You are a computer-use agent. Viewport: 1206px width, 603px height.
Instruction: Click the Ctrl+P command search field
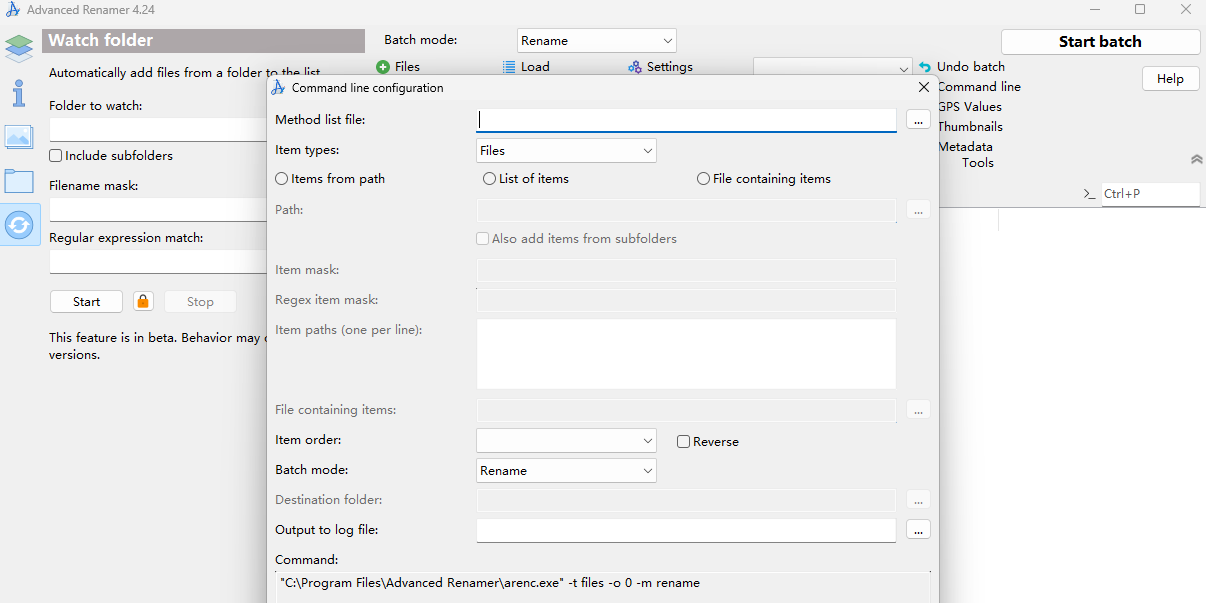1150,194
